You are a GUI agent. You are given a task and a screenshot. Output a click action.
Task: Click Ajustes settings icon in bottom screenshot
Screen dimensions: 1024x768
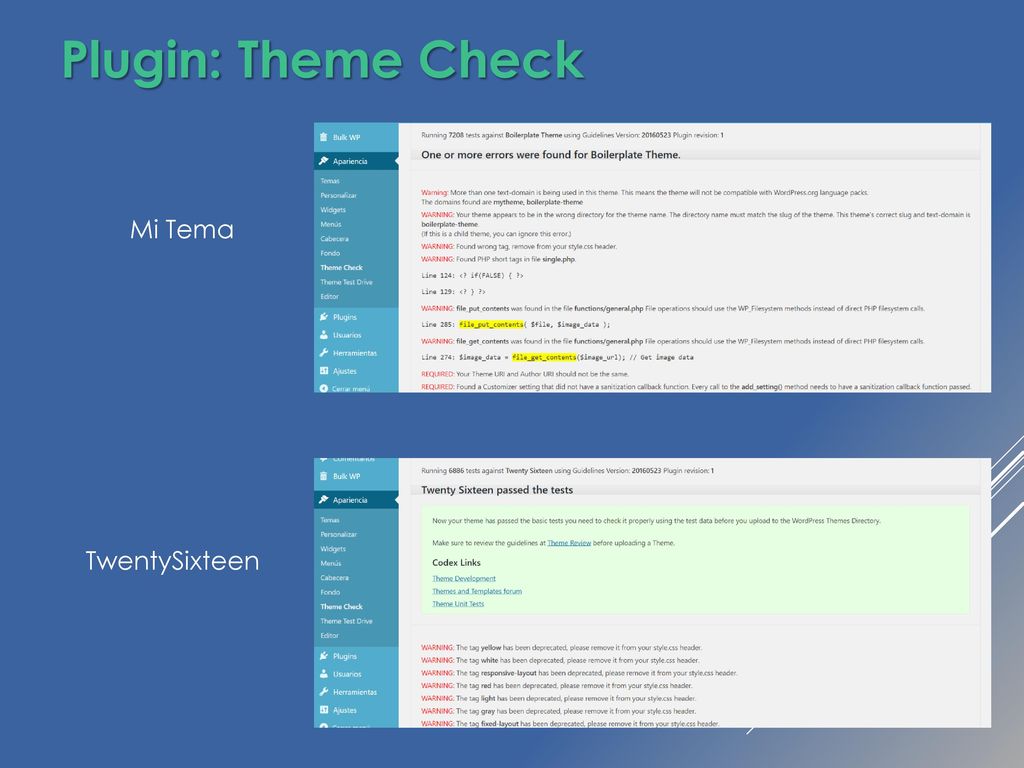[x=324, y=709]
